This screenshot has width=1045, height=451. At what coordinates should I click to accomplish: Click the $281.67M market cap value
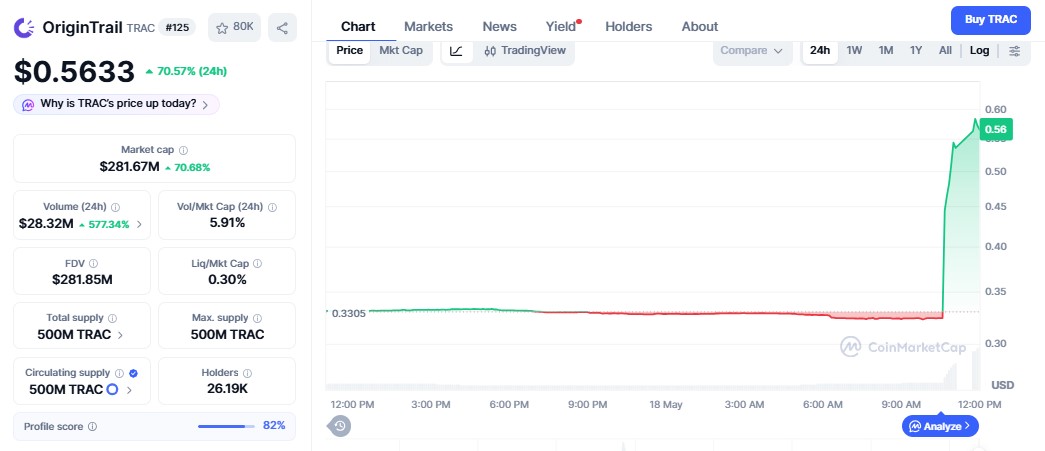tap(129, 167)
